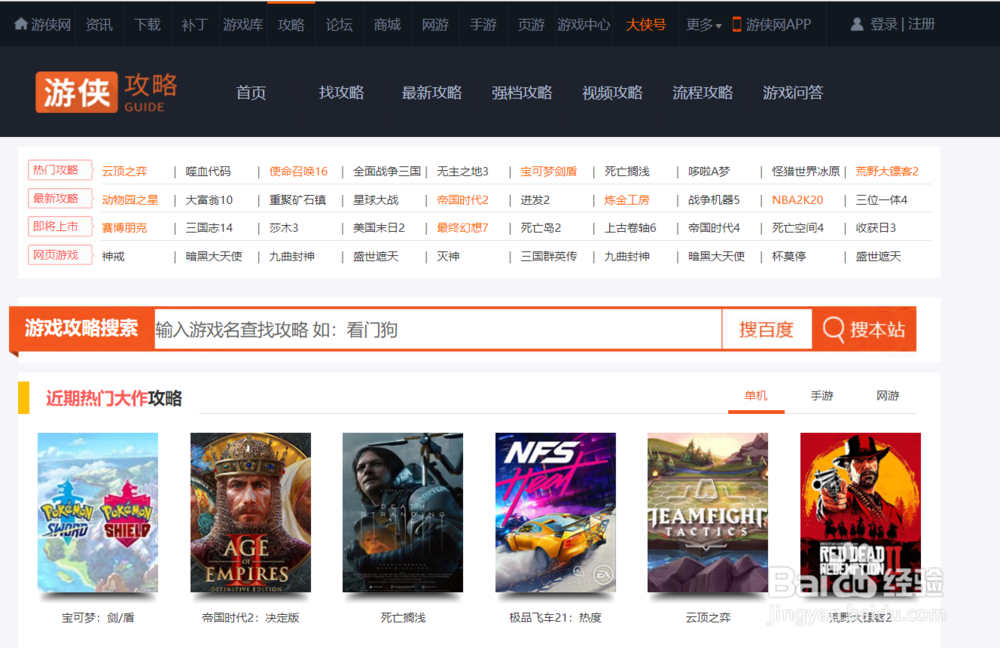1000x648 pixels.
Task: Open the 最终幻想7 guide link
Action: 462,228
